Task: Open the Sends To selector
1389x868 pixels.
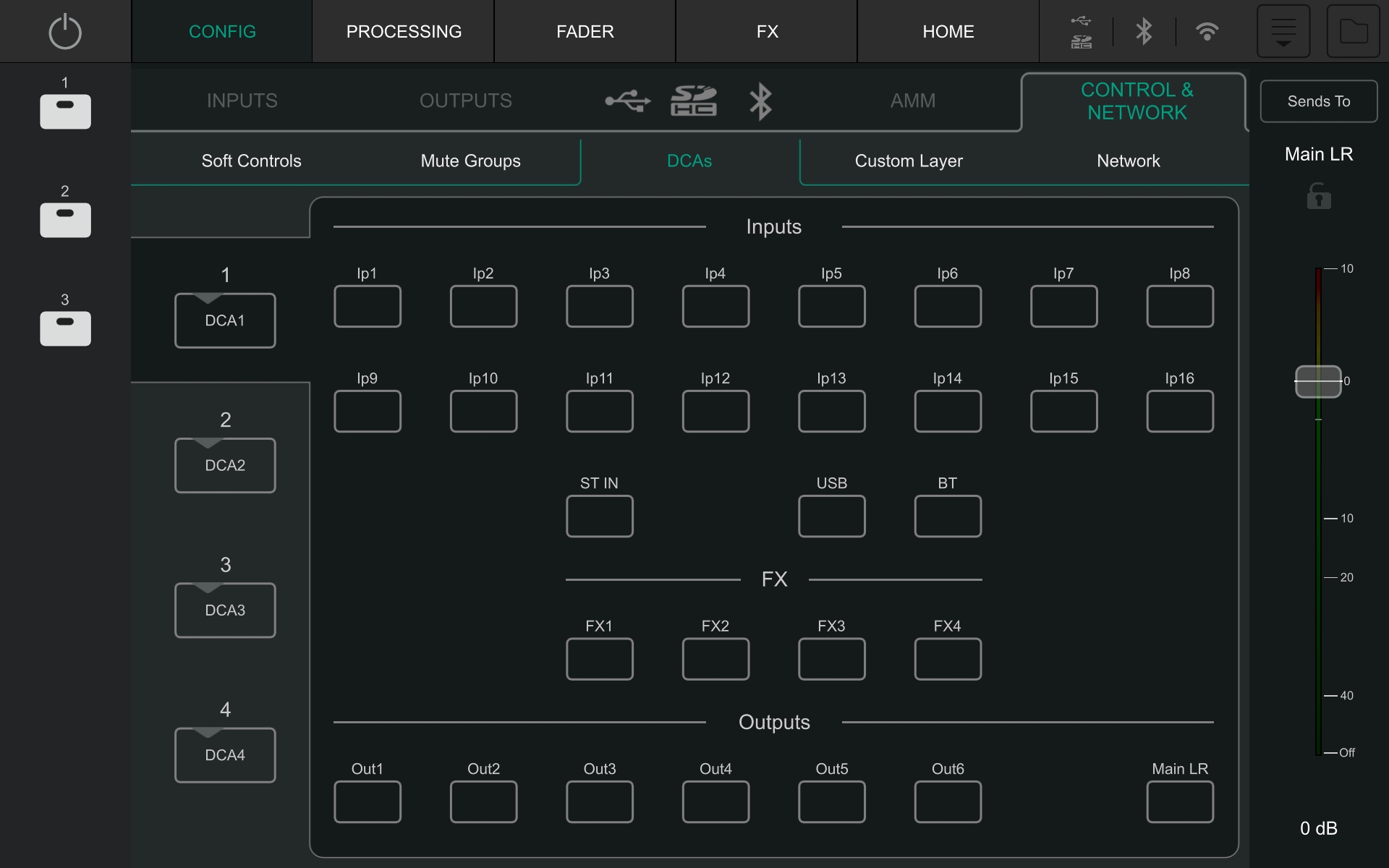Action: pos(1318,101)
